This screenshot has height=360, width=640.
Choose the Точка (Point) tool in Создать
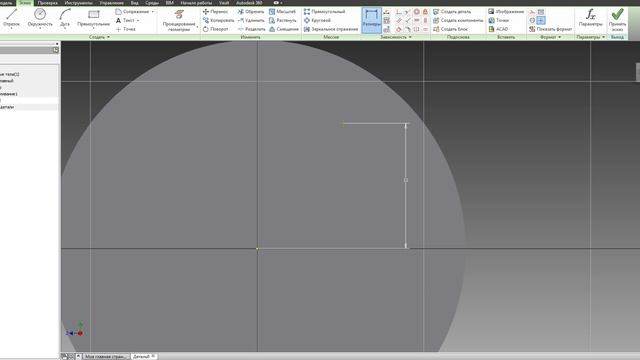tap(125, 29)
